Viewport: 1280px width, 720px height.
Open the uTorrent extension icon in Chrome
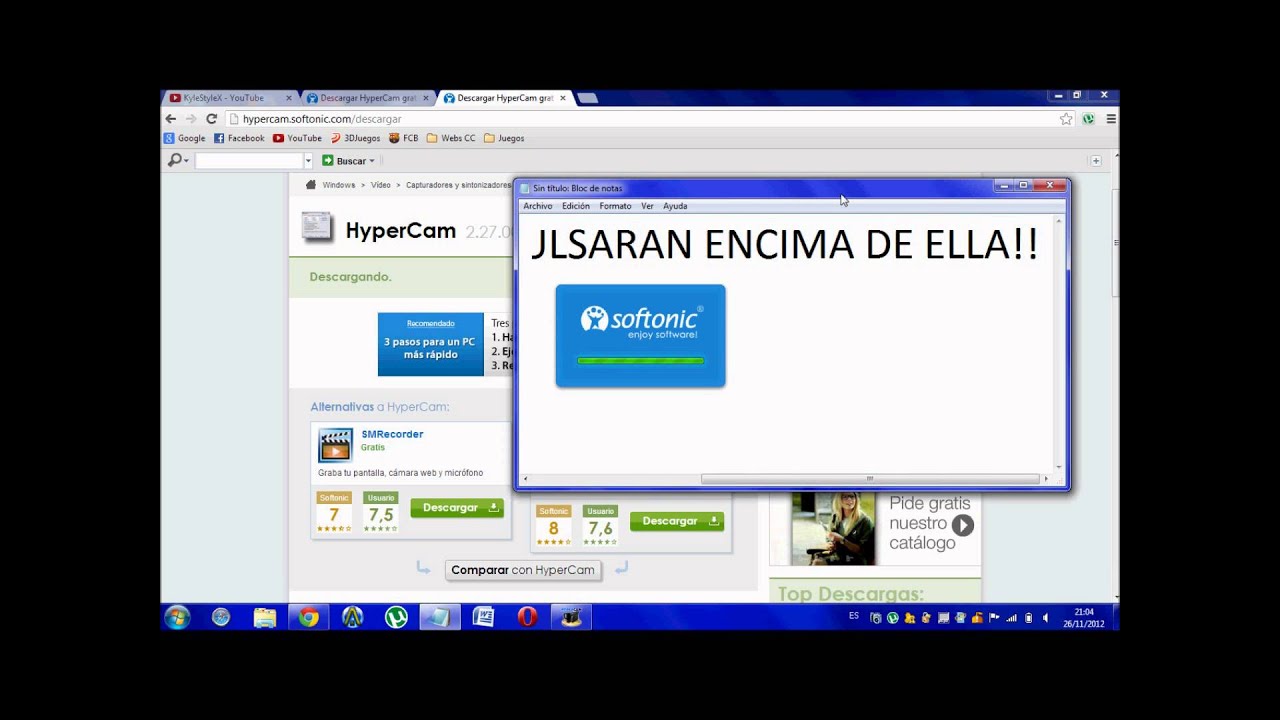point(1088,118)
